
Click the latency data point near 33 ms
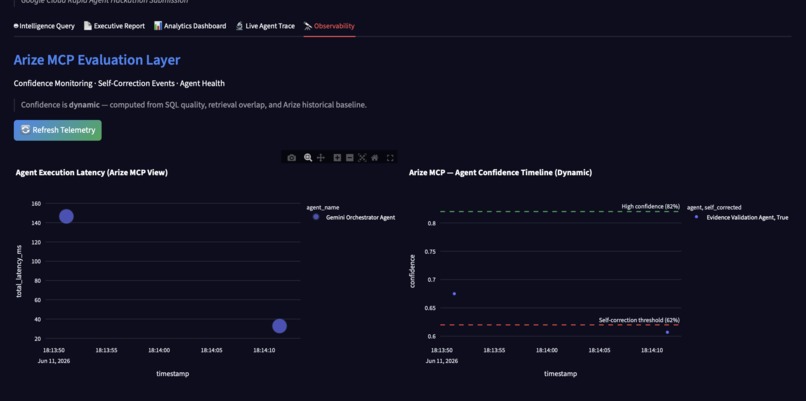(x=279, y=326)
